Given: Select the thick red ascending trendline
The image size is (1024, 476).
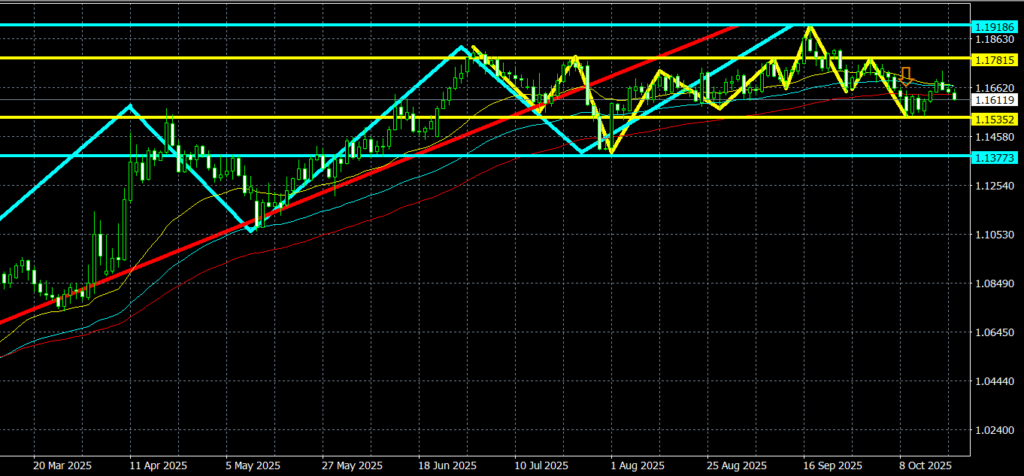Looking at the screenshot, I should (300, 198).
